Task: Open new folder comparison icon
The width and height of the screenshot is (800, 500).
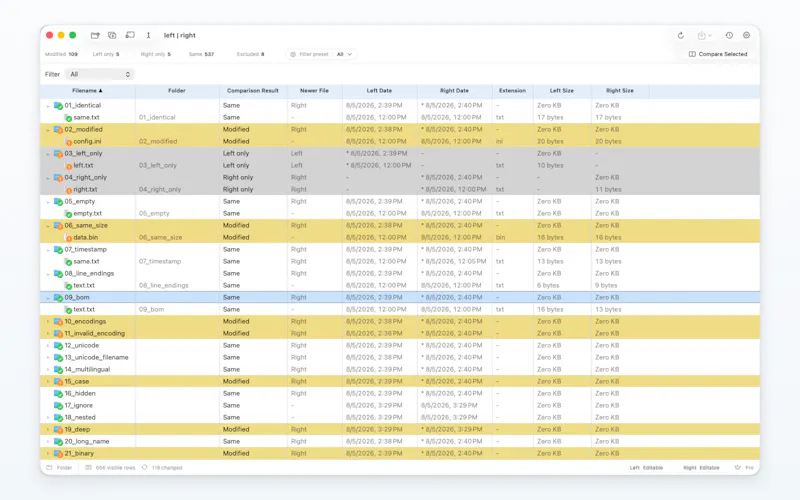Action: tap(95, 35)
